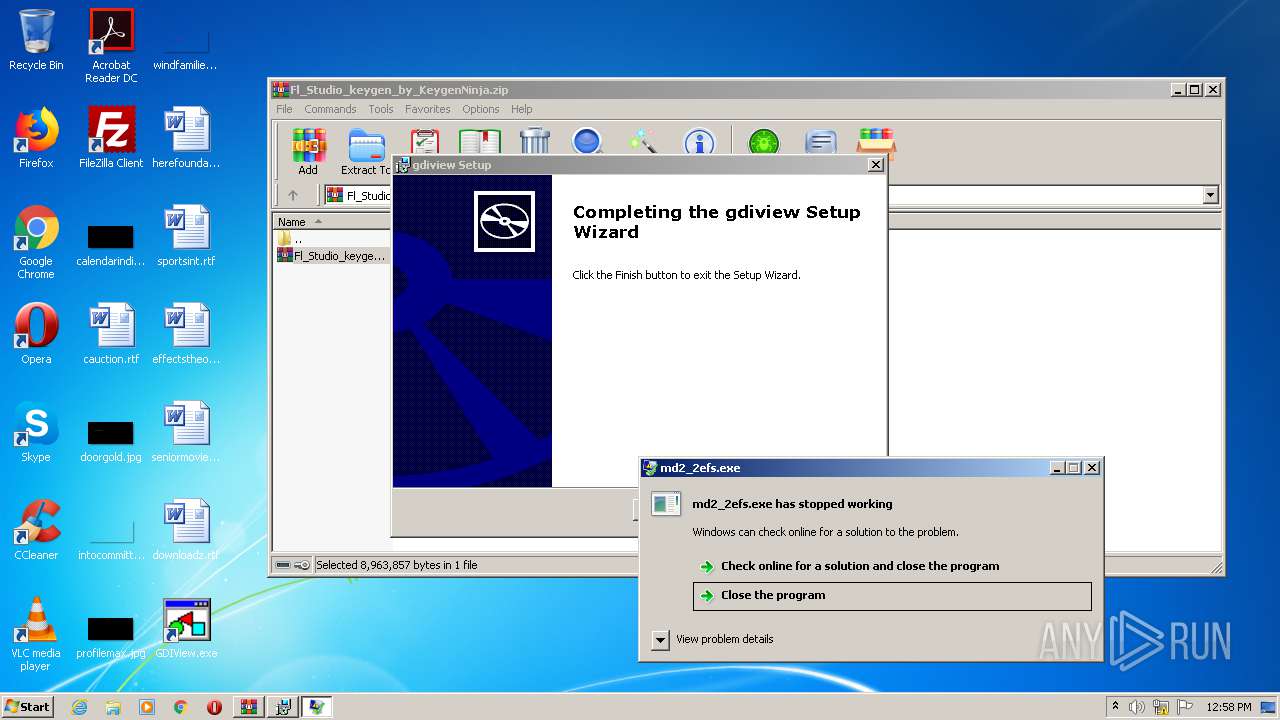
Task: Open Firefox desktop shortcut
Action: (36, 138)
